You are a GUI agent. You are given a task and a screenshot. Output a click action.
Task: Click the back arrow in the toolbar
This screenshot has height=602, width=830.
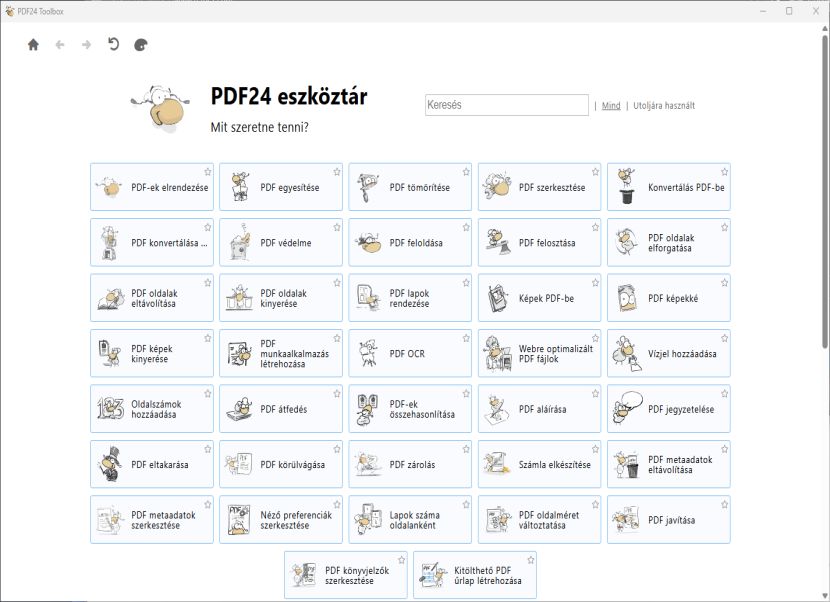[60, 44]
